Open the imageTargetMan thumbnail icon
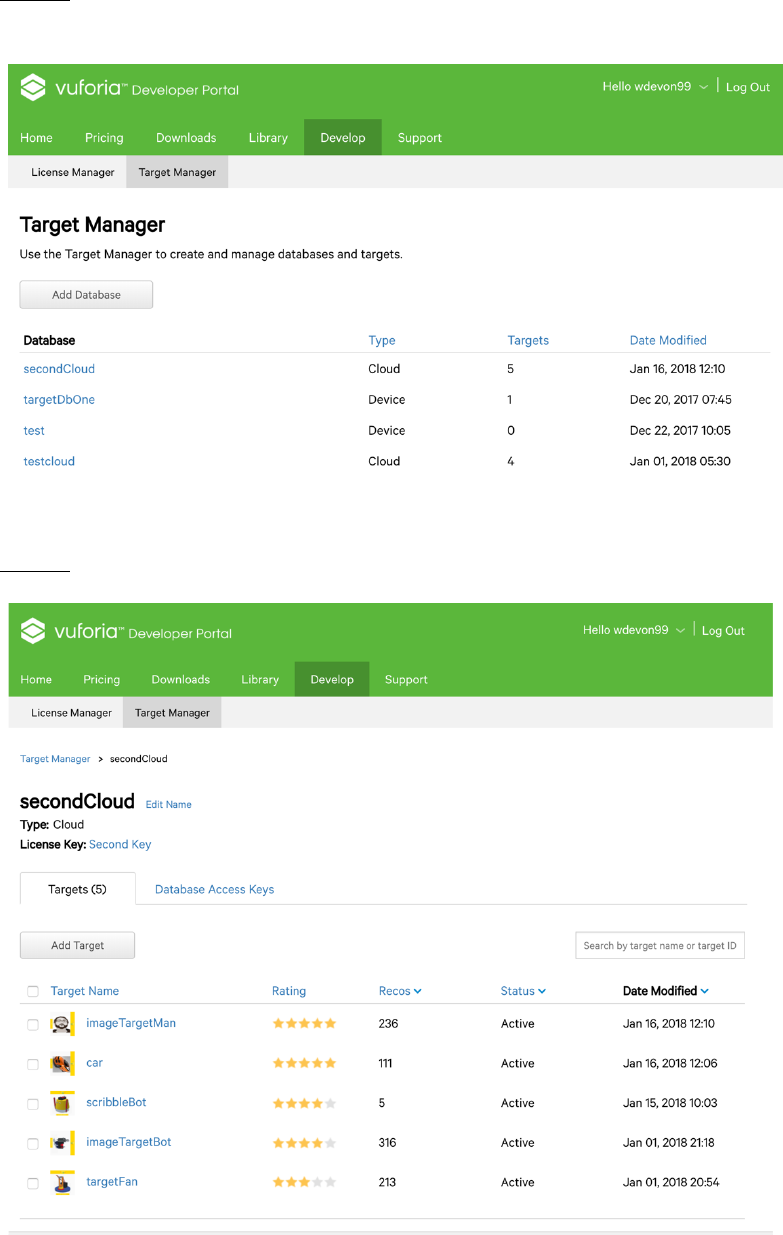This screenshot has height=1235, width=783. click(62, 1024)
